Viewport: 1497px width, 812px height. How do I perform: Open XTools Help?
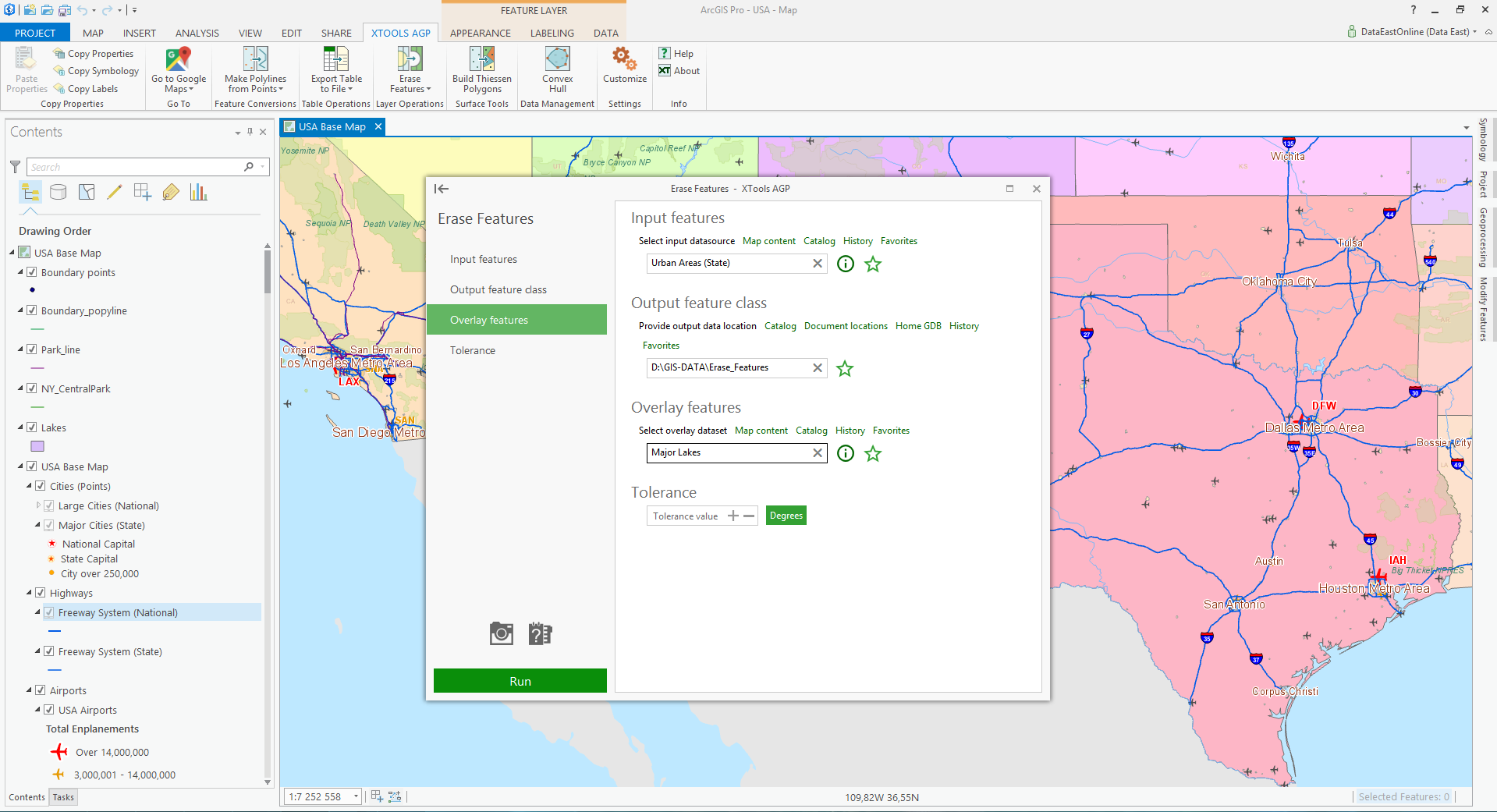click(676, 53)
